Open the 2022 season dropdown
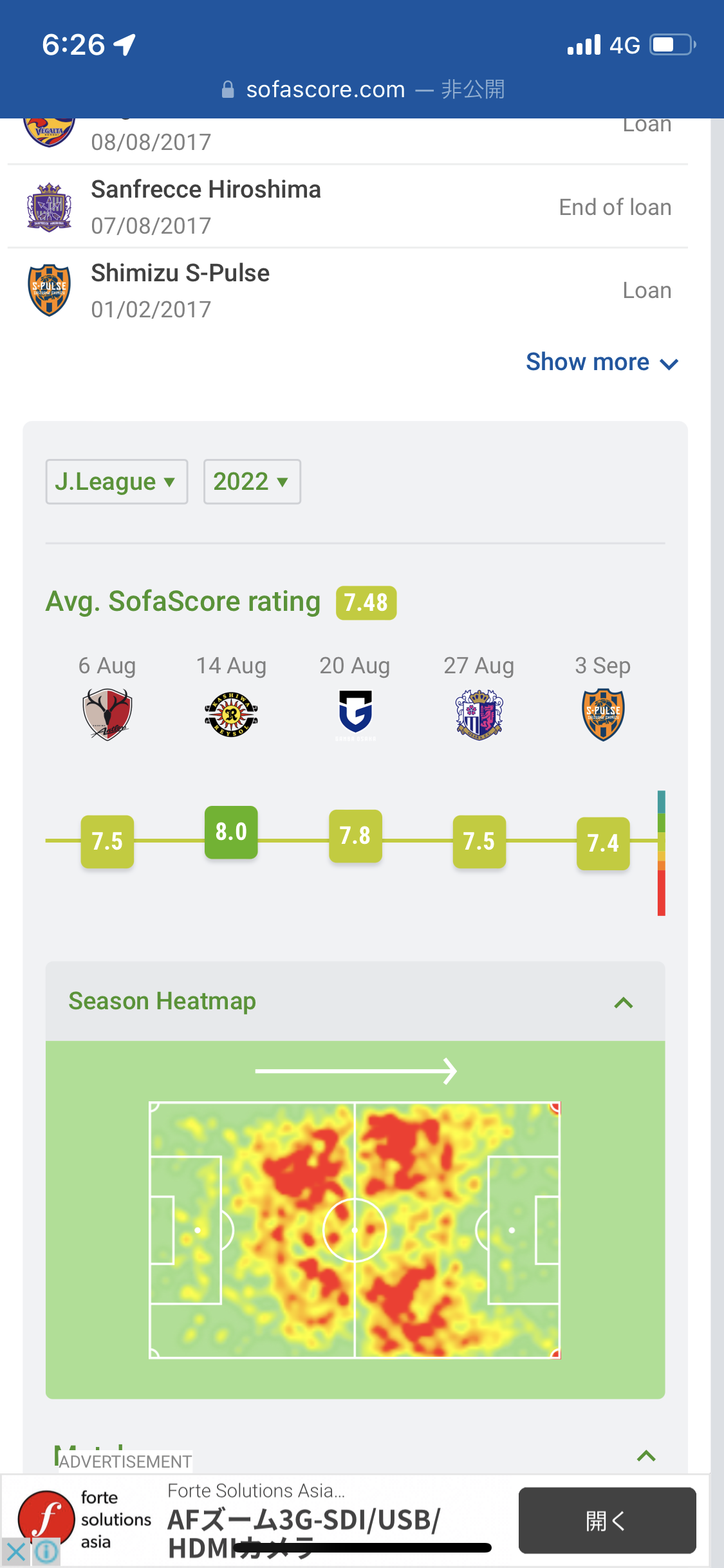 click(252, 481)
